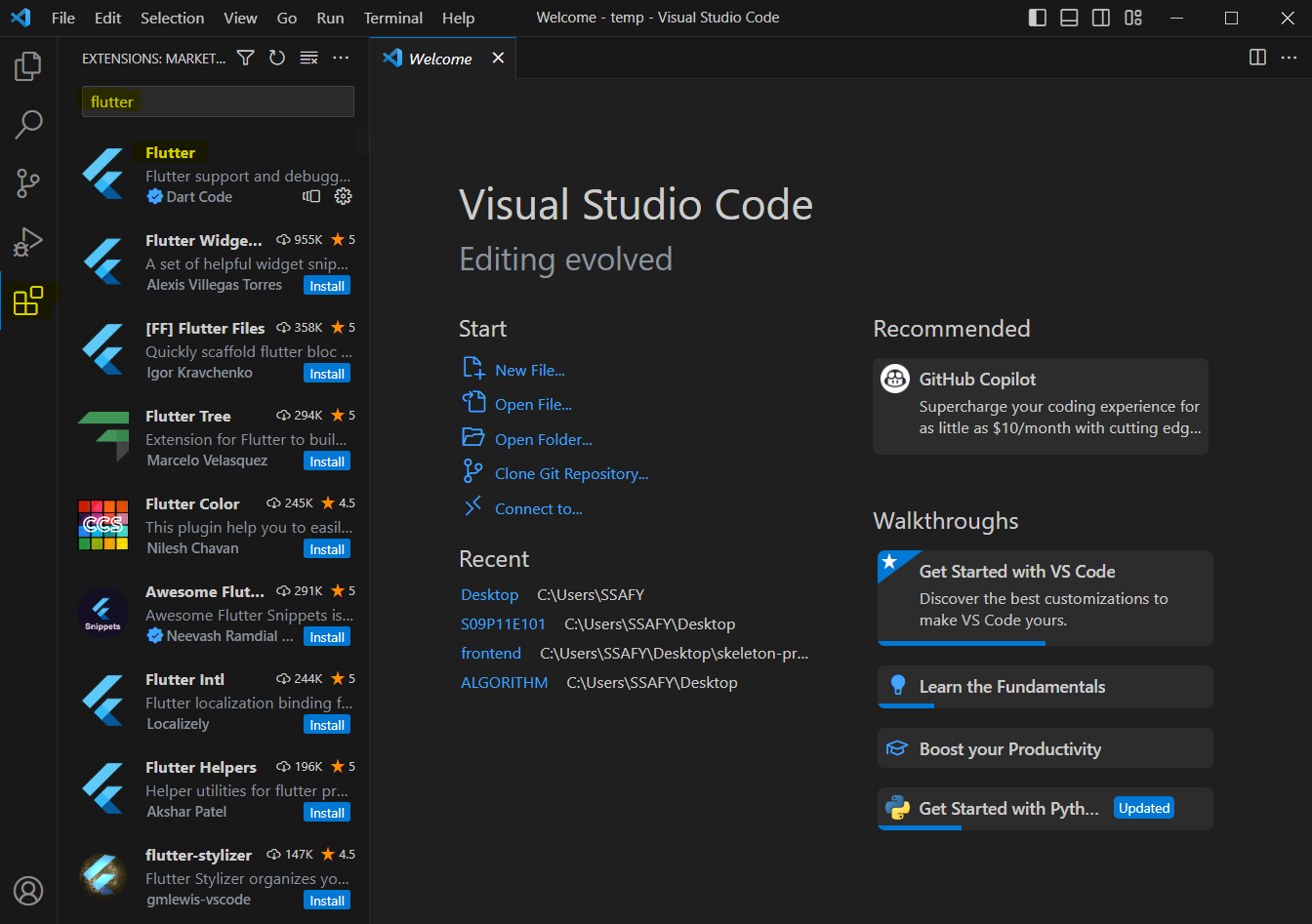Screen dimensions: 1312x924
Task: Open the View menu
Action: point(240,18)
